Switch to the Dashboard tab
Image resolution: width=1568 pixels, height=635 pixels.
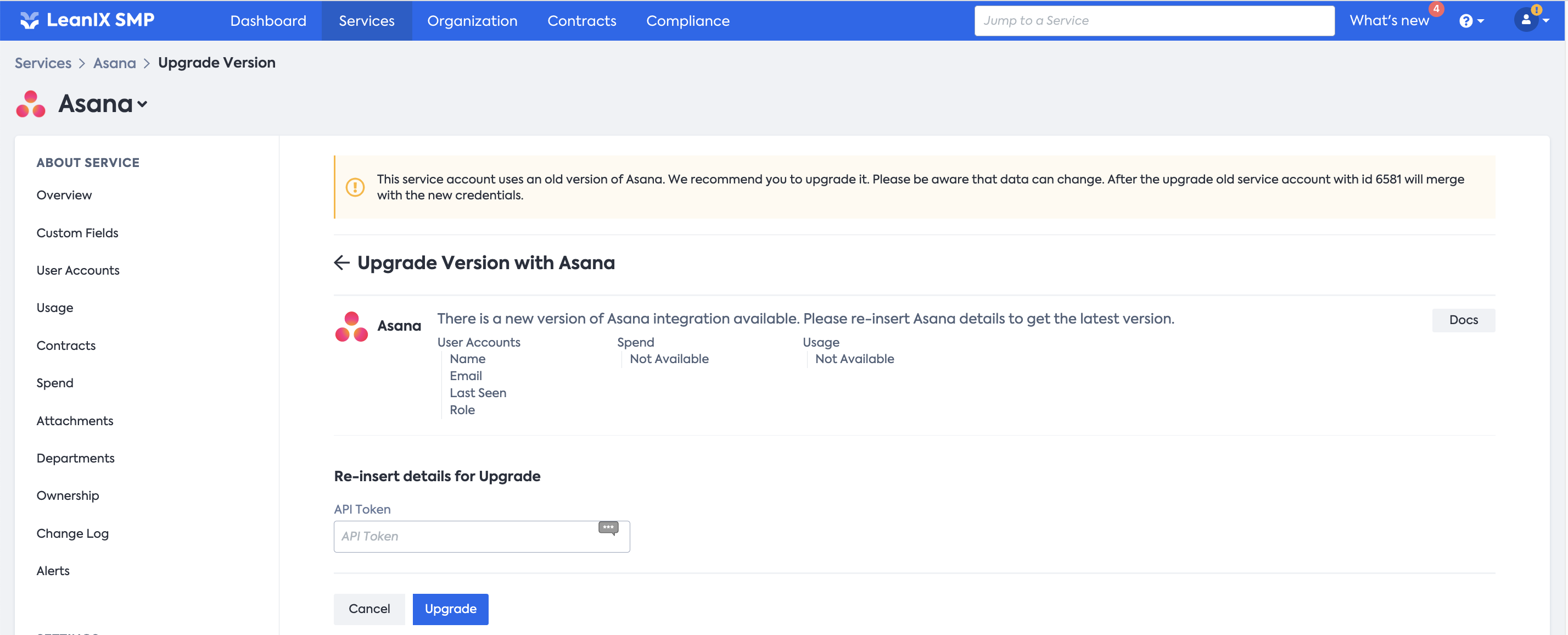[268, 21]
